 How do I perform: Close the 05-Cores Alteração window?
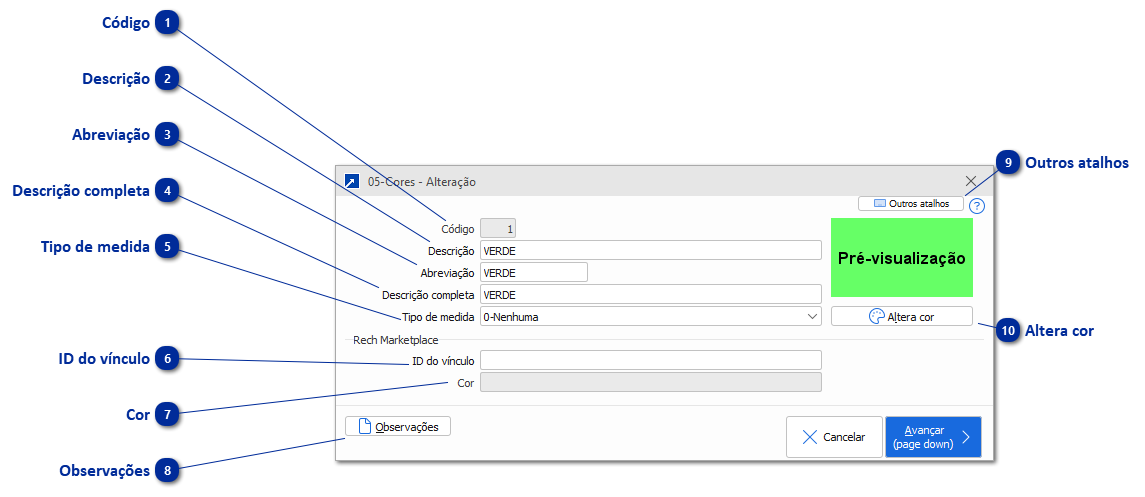pyautogui.click(x=970, y=181)
